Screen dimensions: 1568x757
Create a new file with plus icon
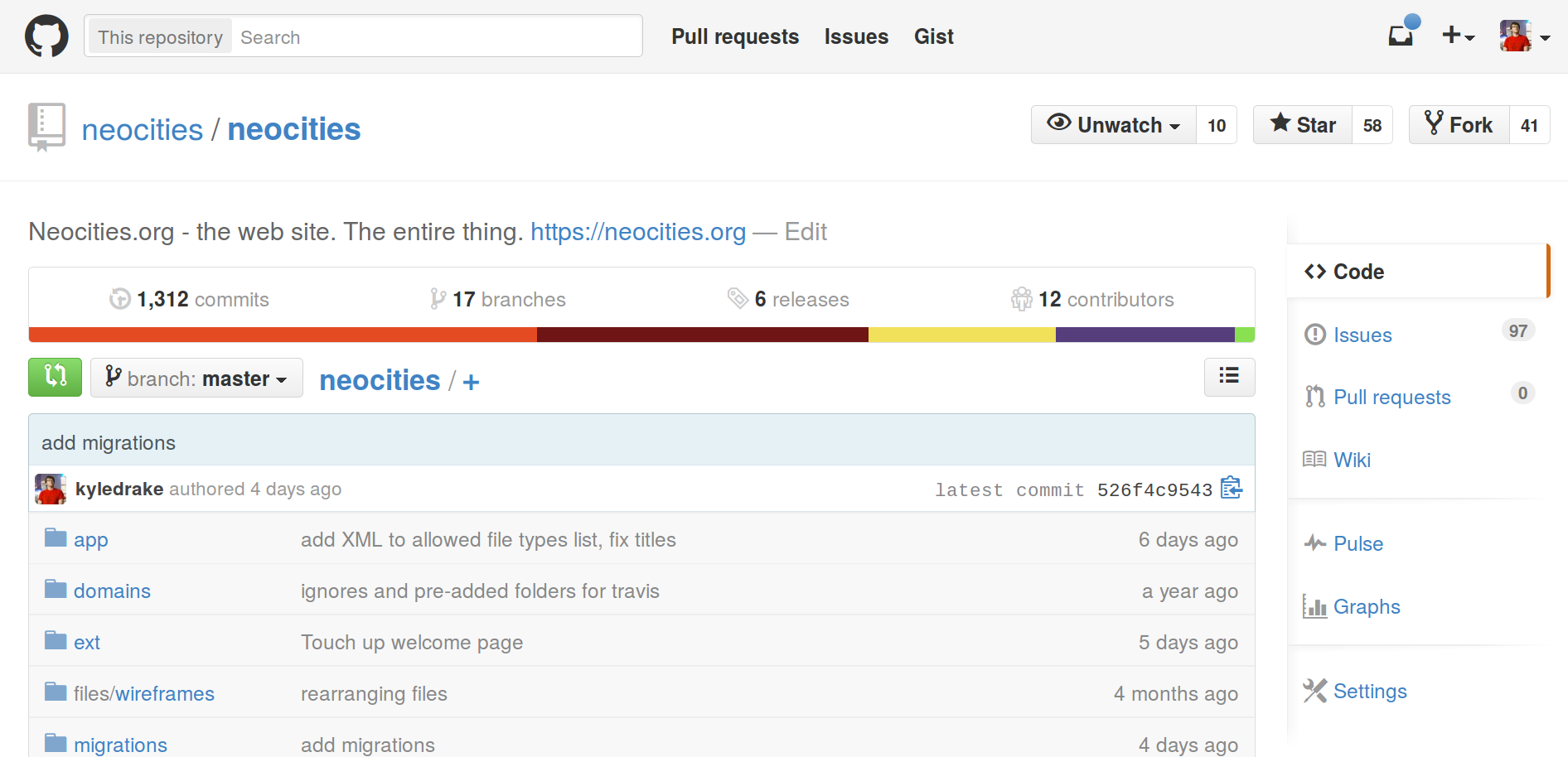471,382
